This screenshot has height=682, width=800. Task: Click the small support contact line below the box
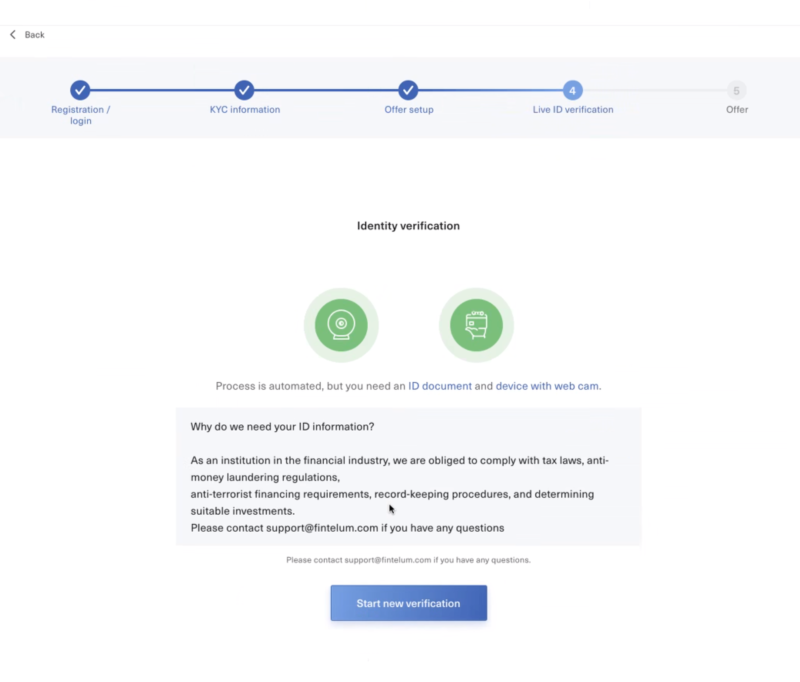[408, 560]
